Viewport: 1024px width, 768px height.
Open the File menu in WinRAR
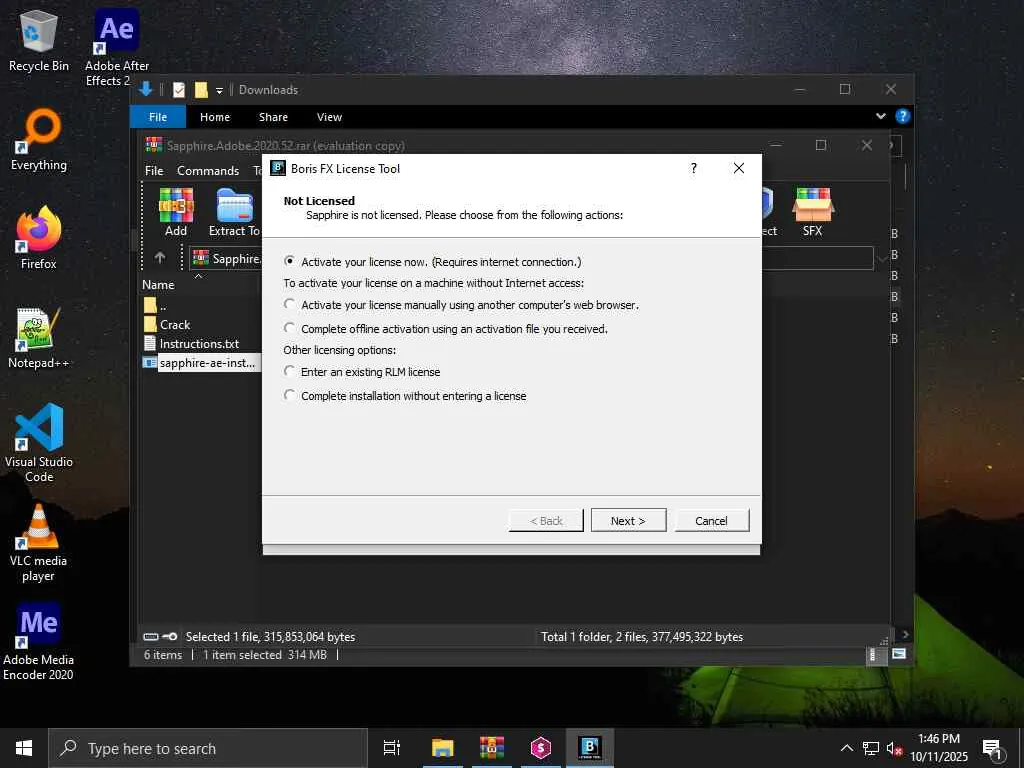click(x=154, y=170)
